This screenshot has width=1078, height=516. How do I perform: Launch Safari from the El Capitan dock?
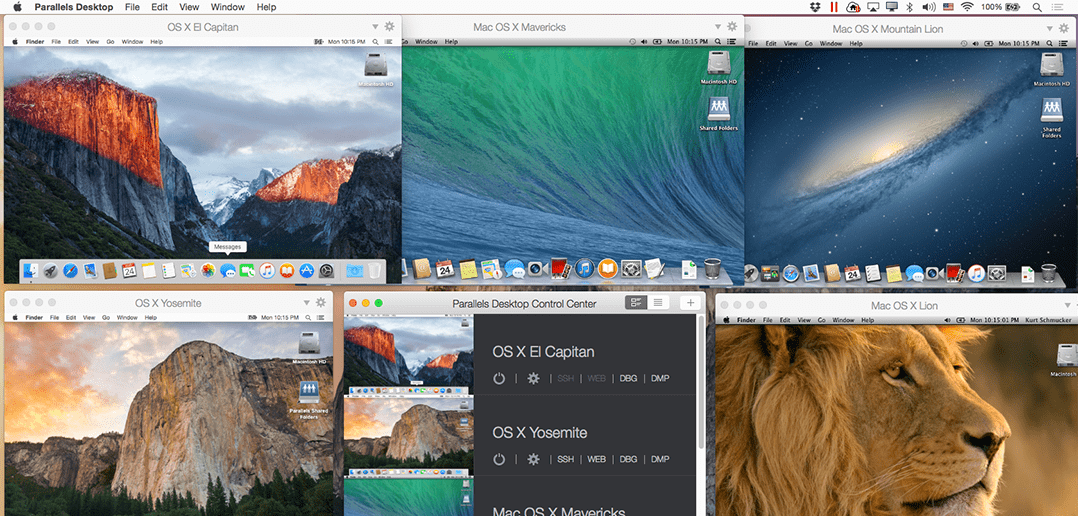69,270
